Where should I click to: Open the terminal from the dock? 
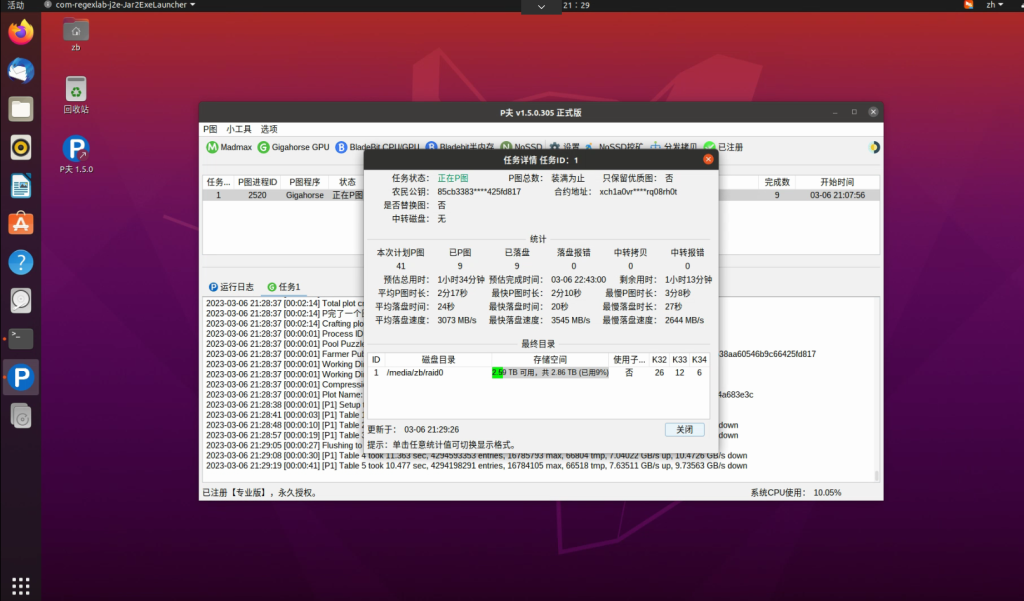pos(21,338)
